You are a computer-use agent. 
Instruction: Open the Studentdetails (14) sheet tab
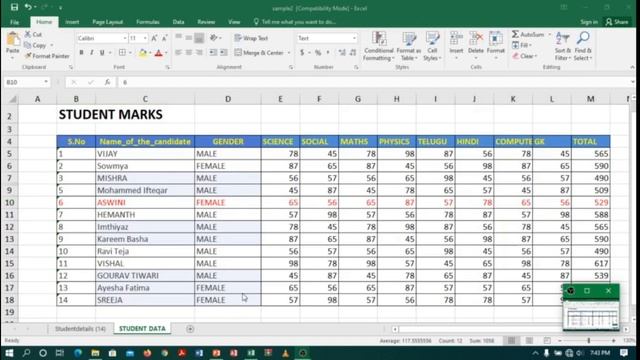tap(80, 329)
